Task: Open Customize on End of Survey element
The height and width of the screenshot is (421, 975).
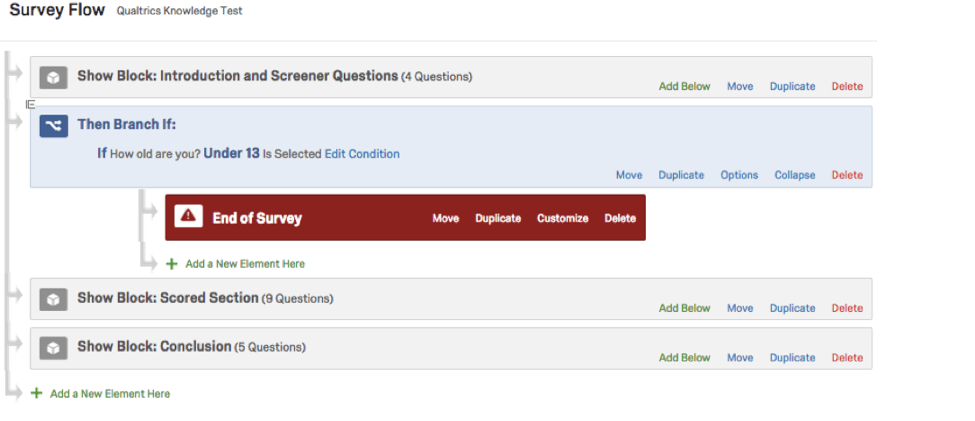Action: [562, 218]
